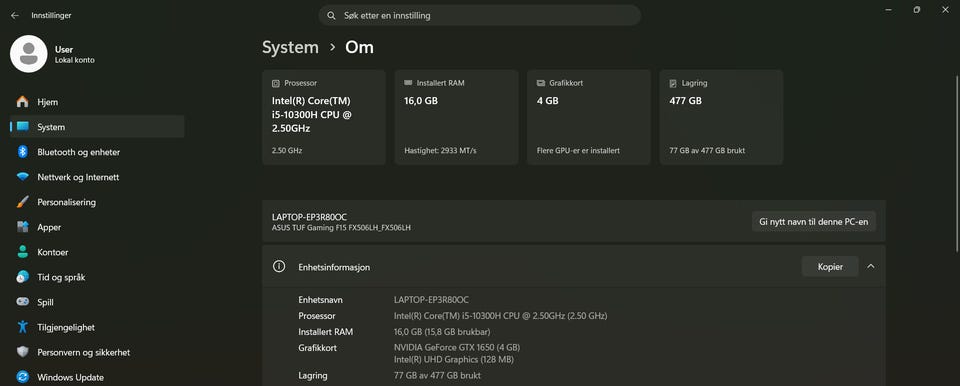Click the Lagring storage icon
The height and width of the screenshot is (386, 960).
coord(673,83)
